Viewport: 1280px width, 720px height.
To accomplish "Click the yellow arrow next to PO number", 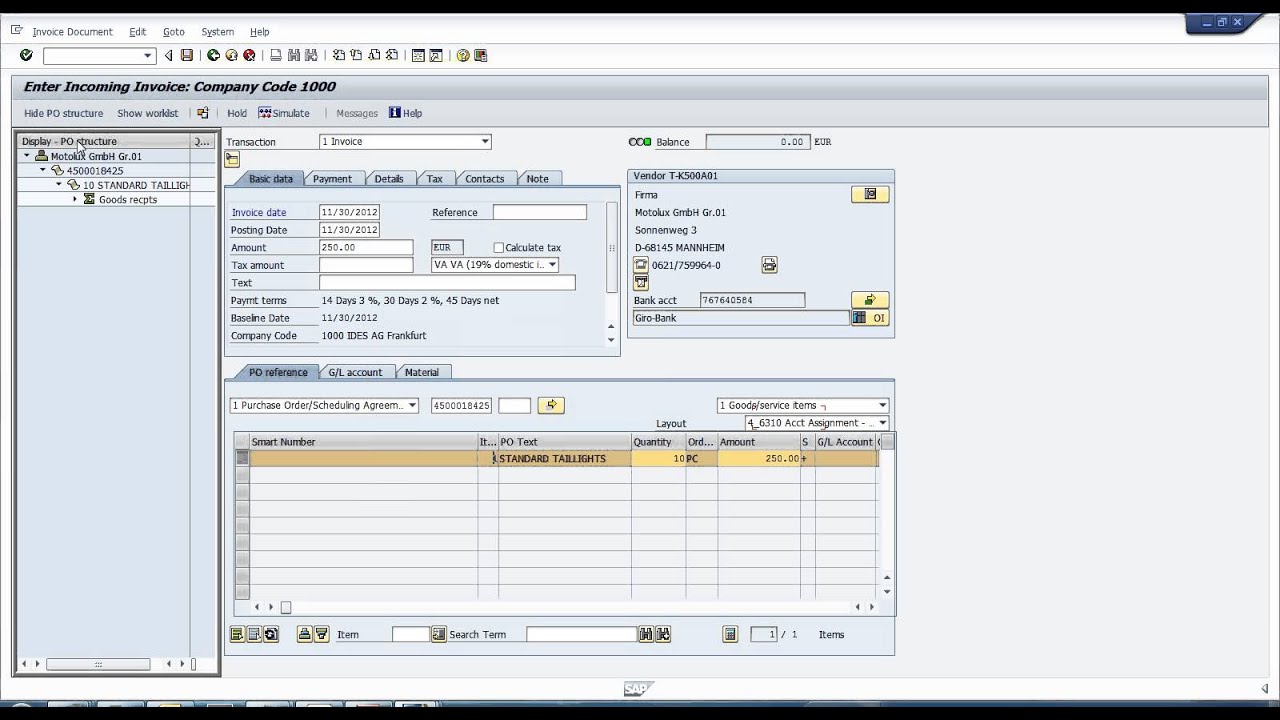I will tap(551, 405).
